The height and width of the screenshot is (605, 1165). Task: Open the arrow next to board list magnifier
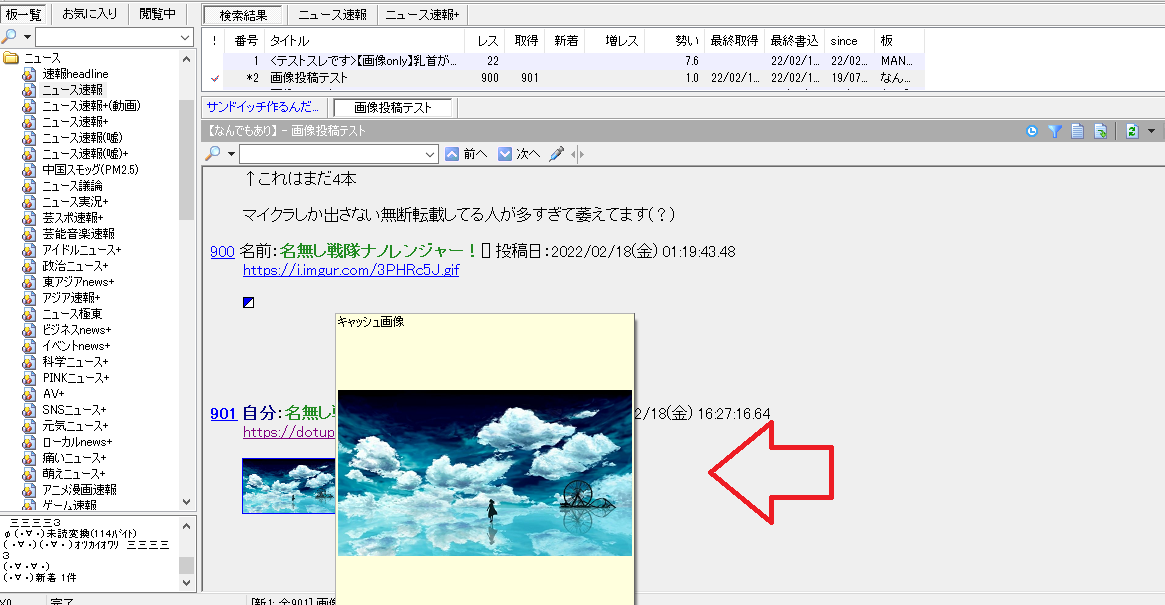pos(27,37)
